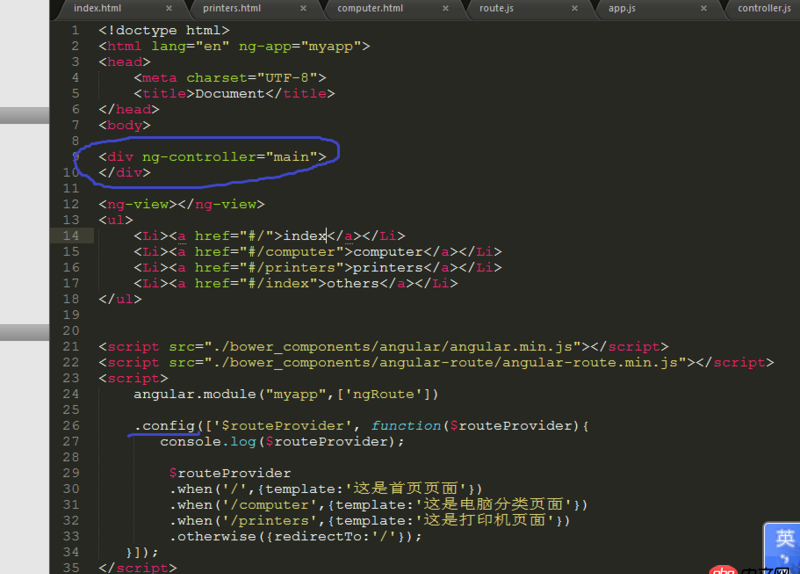Click the closing '</div>' tag
Image resolution: width=800 pixels, height=574 pixels.
point(124,173)
